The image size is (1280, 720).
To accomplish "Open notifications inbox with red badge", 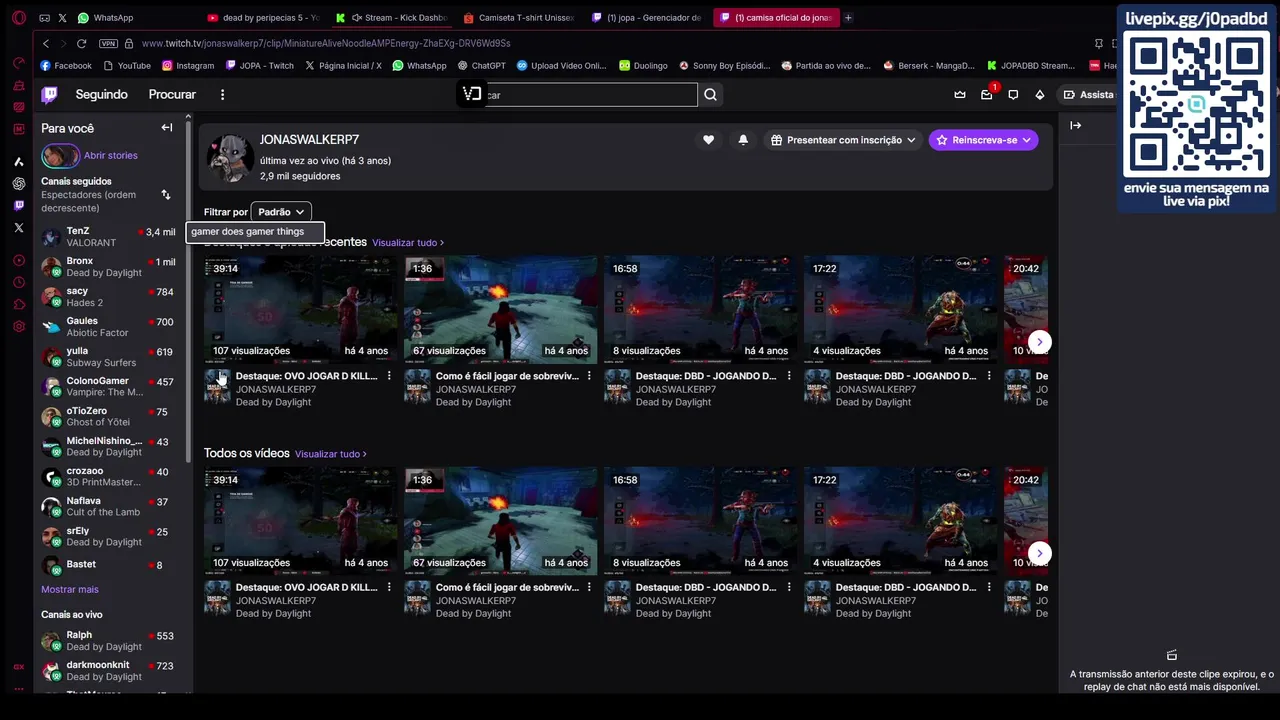I will pyautogui.click(x=986, y=94).
